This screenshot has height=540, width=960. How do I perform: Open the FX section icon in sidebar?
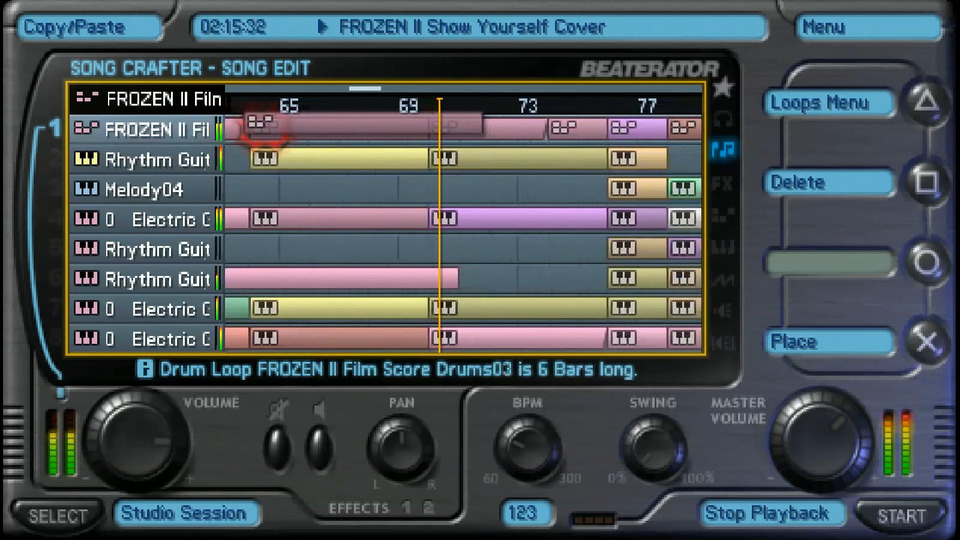tap(723, 183)
